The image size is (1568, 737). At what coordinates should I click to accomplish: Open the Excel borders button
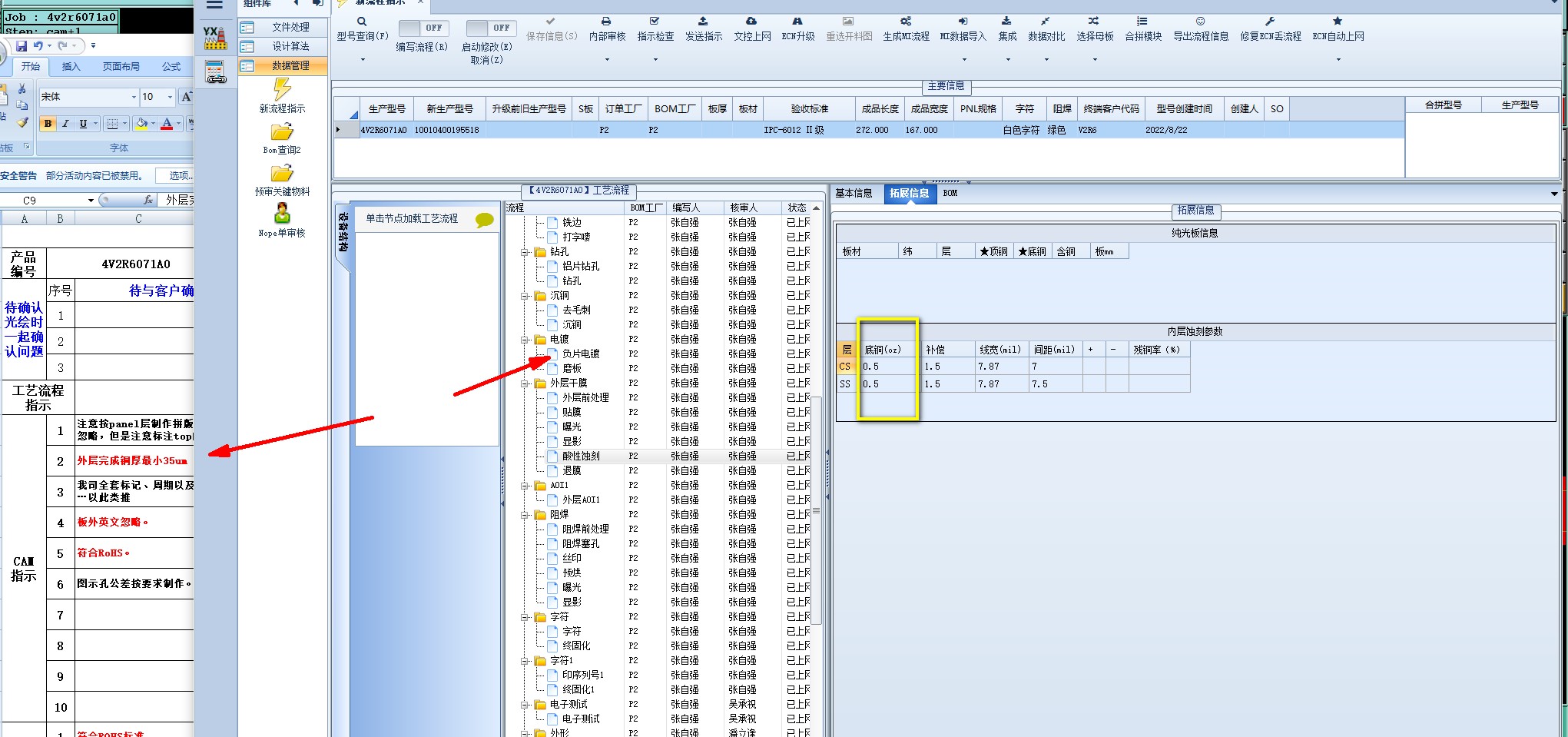point(112,124)
